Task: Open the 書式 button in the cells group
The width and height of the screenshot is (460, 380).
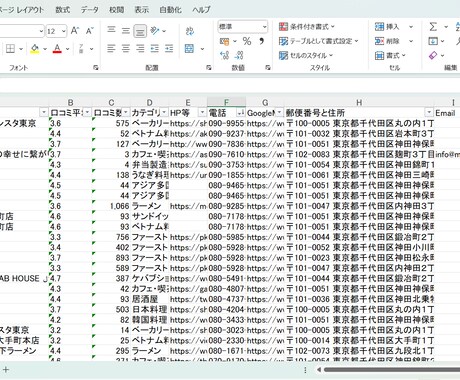Action: click(390, 55)
